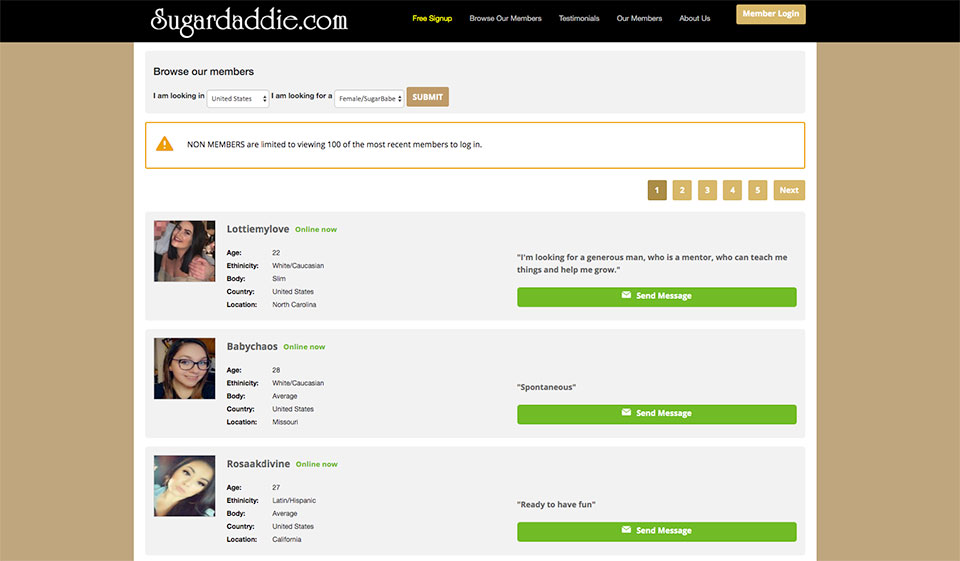Screen dimensions: 960x561
Task: Open the Rosaakdivine username link
Action: [257, 464]
